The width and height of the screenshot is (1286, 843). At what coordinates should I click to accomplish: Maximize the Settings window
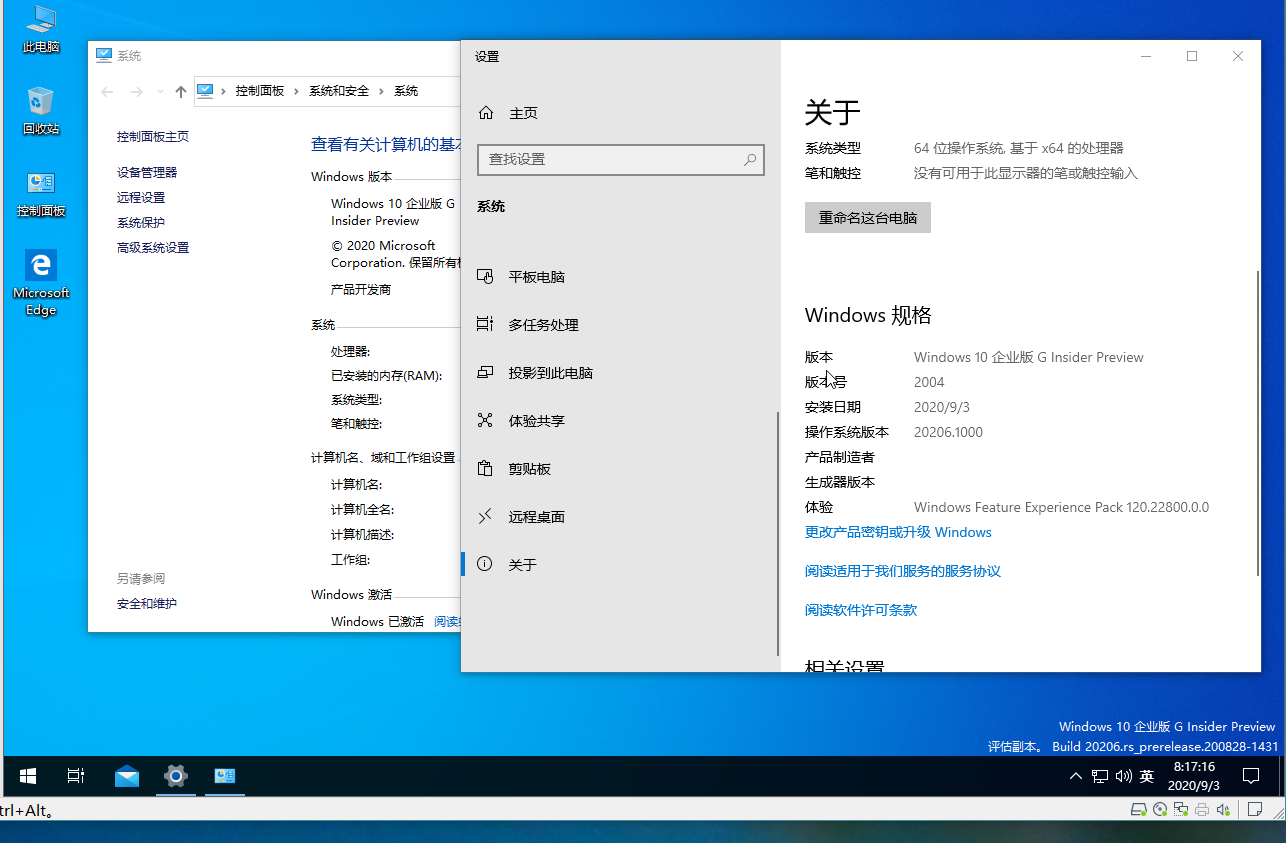[1192, 56]
